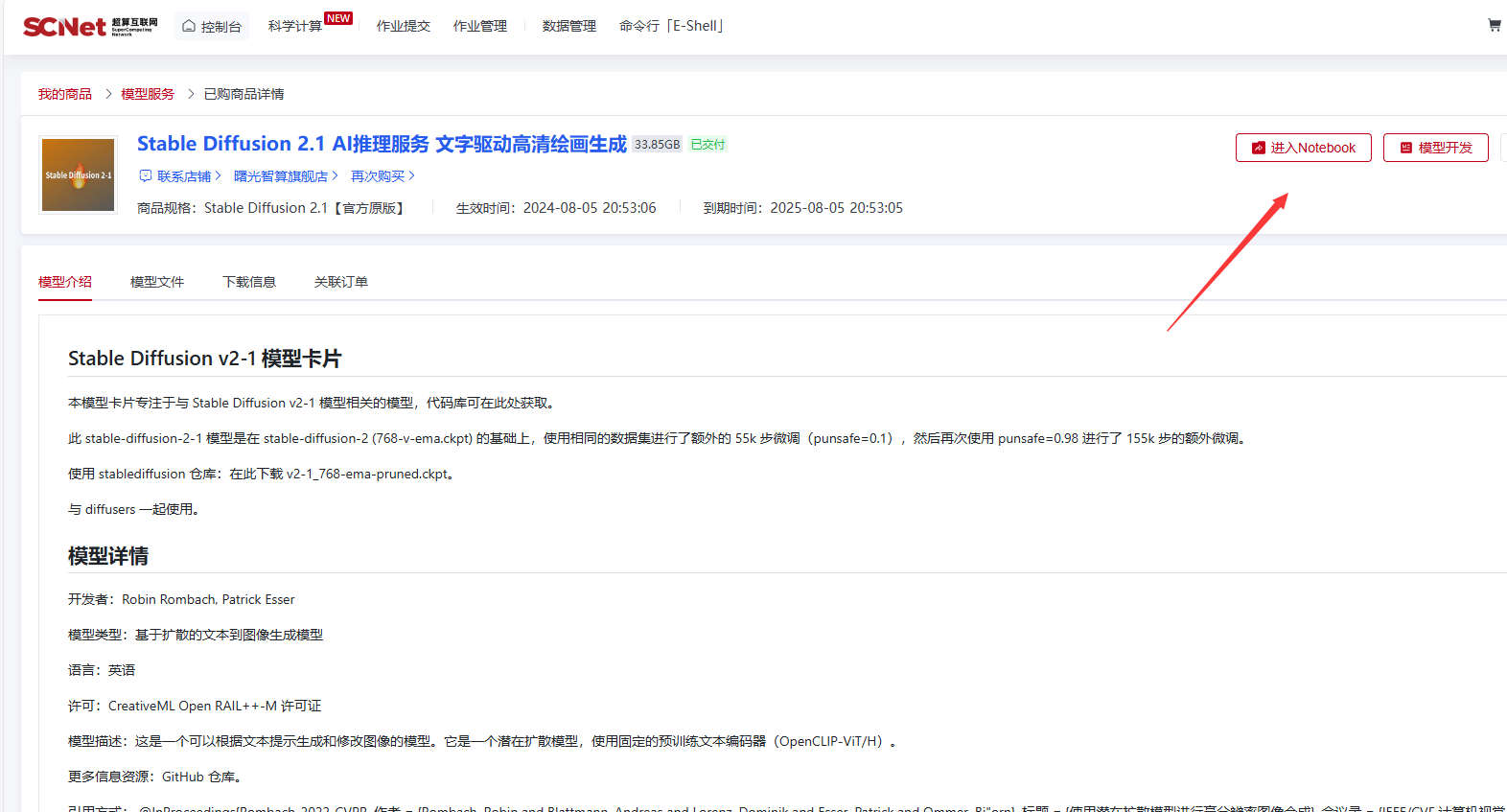Go to 我的商品 breadcrumb
1507x812 pixels.
(x=65, y=94)
